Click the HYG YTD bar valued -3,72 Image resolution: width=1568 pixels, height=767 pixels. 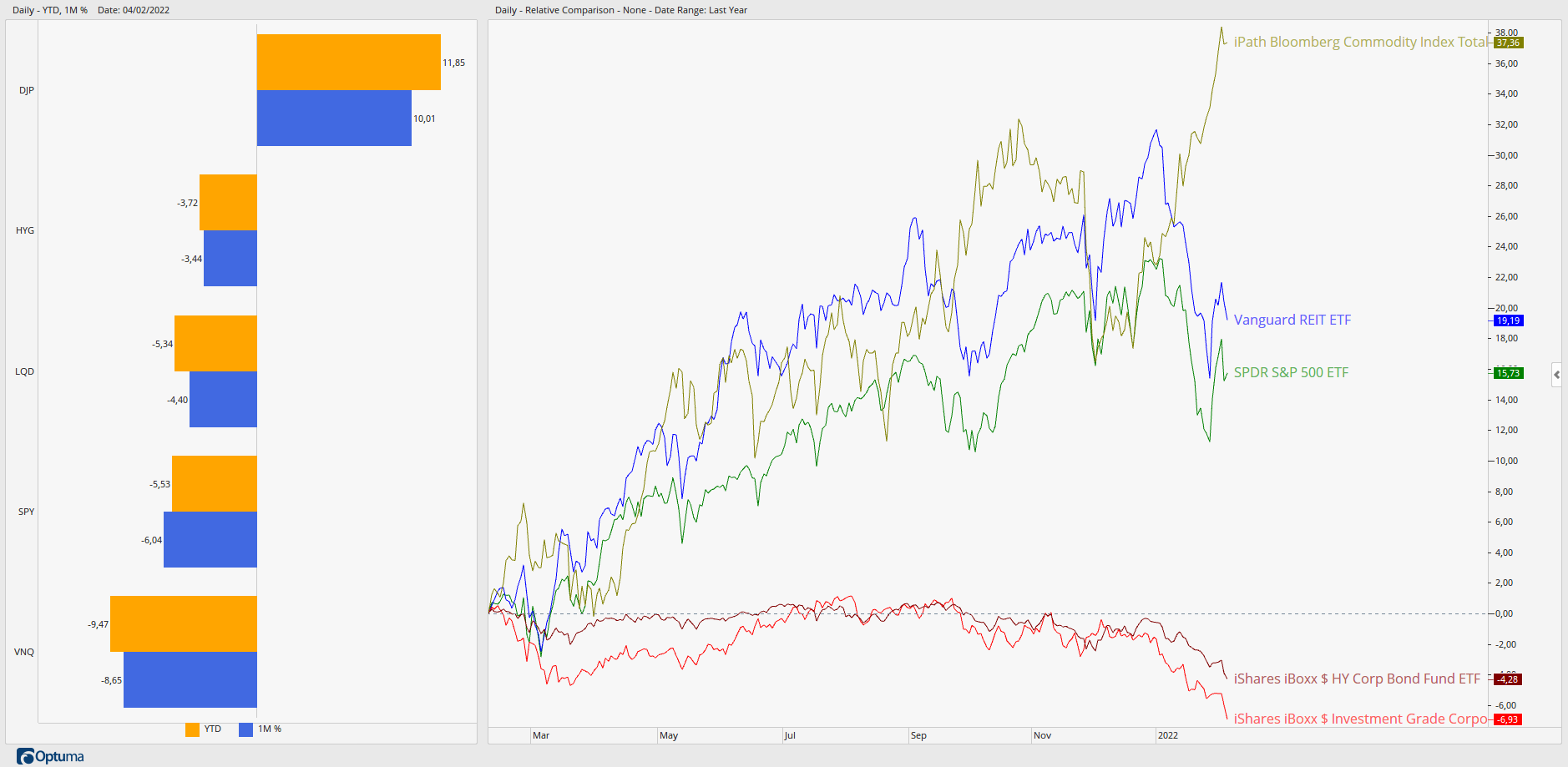point(228,202)
